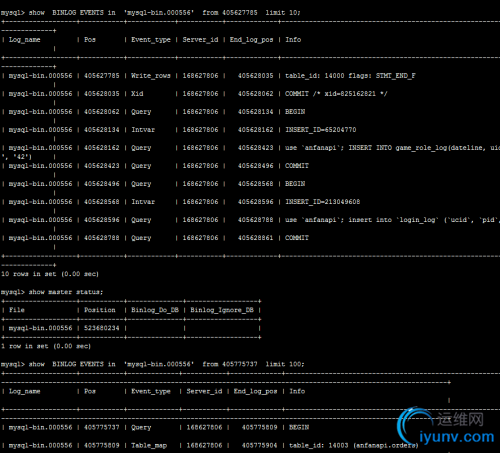Select 405628496 in the Pos column

[x=102, y=184]
